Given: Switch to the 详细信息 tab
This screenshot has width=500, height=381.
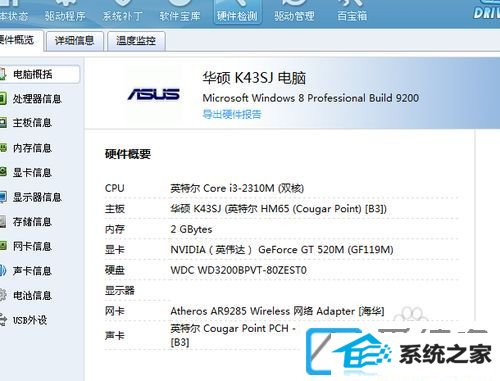Looking at the screenshot, I should click(x=74, y=41).
